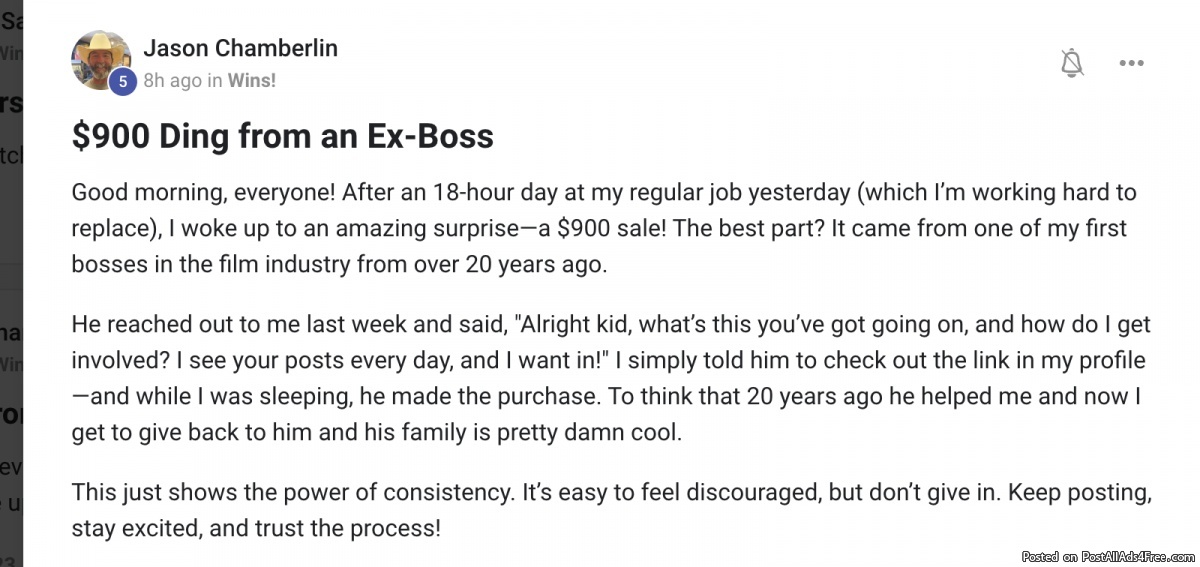
Task: Open the three-dot post options menu
Action: coord(1131,63)
